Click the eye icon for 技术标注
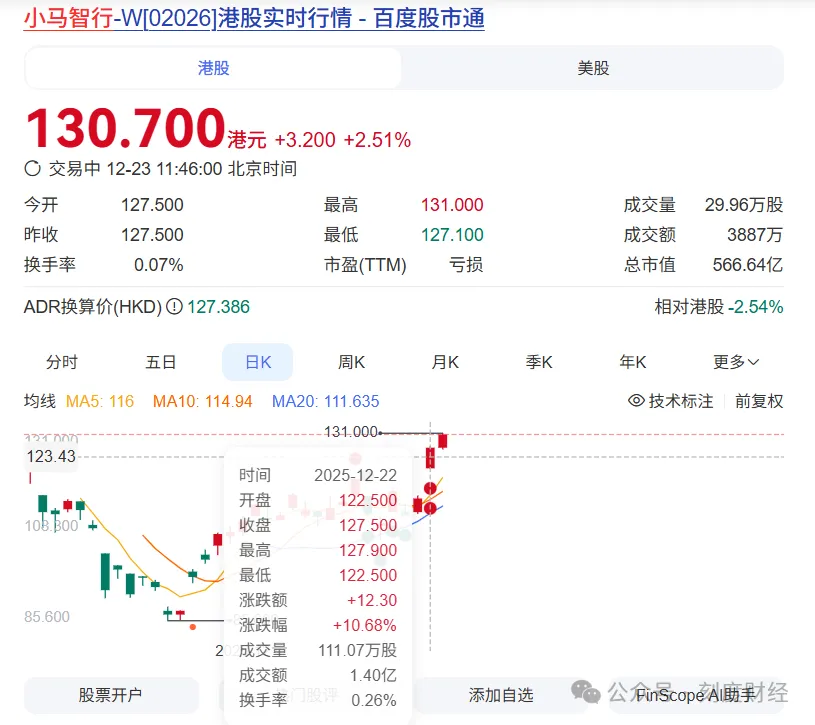This screenshot has height=725, width=815. pos(636,401)
